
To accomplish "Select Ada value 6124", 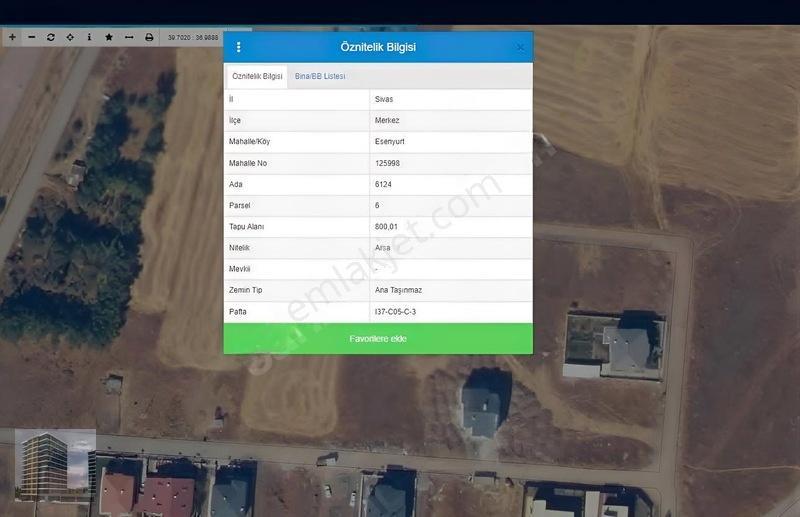I will tap(383, 184).
